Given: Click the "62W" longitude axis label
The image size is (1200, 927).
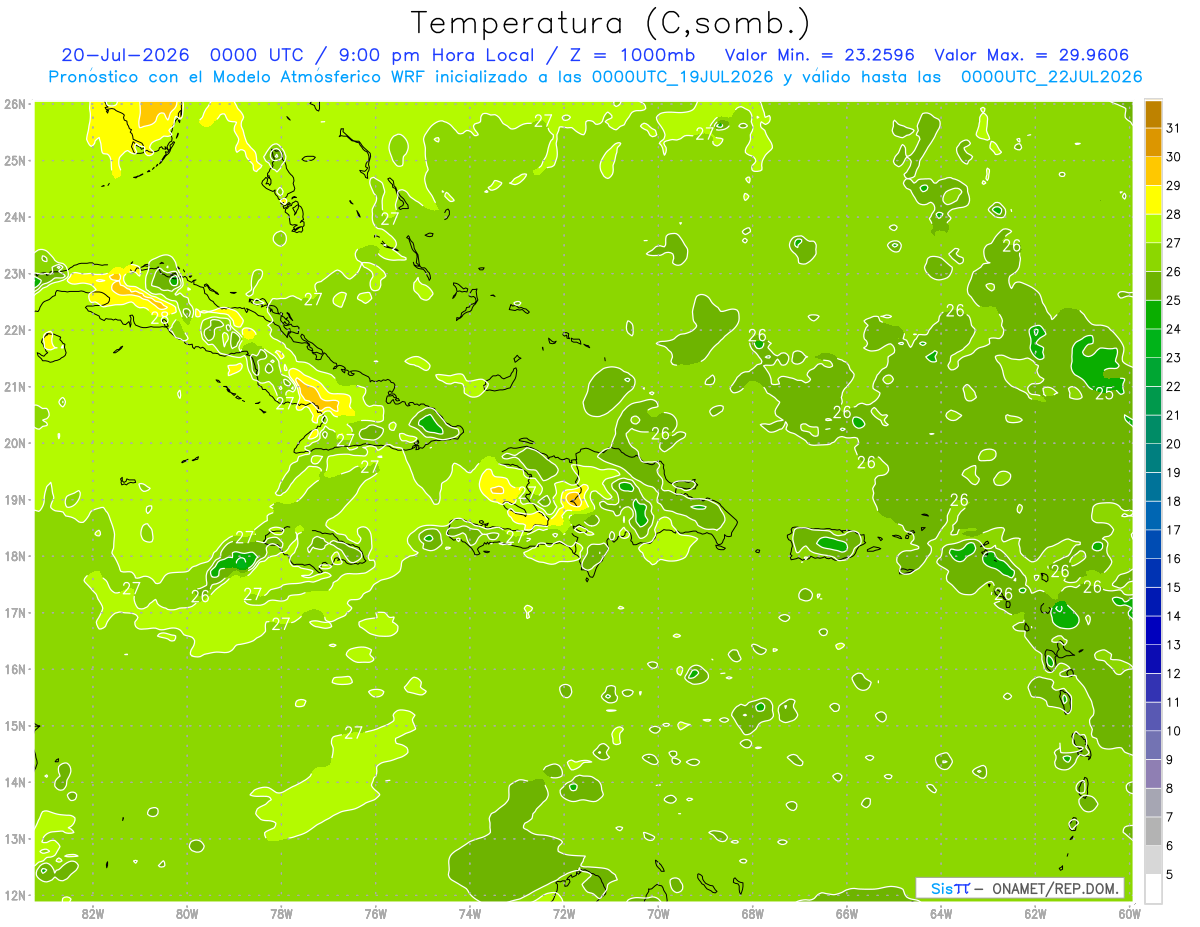Looking at the screenshot, I should (x=1035, y=913).
